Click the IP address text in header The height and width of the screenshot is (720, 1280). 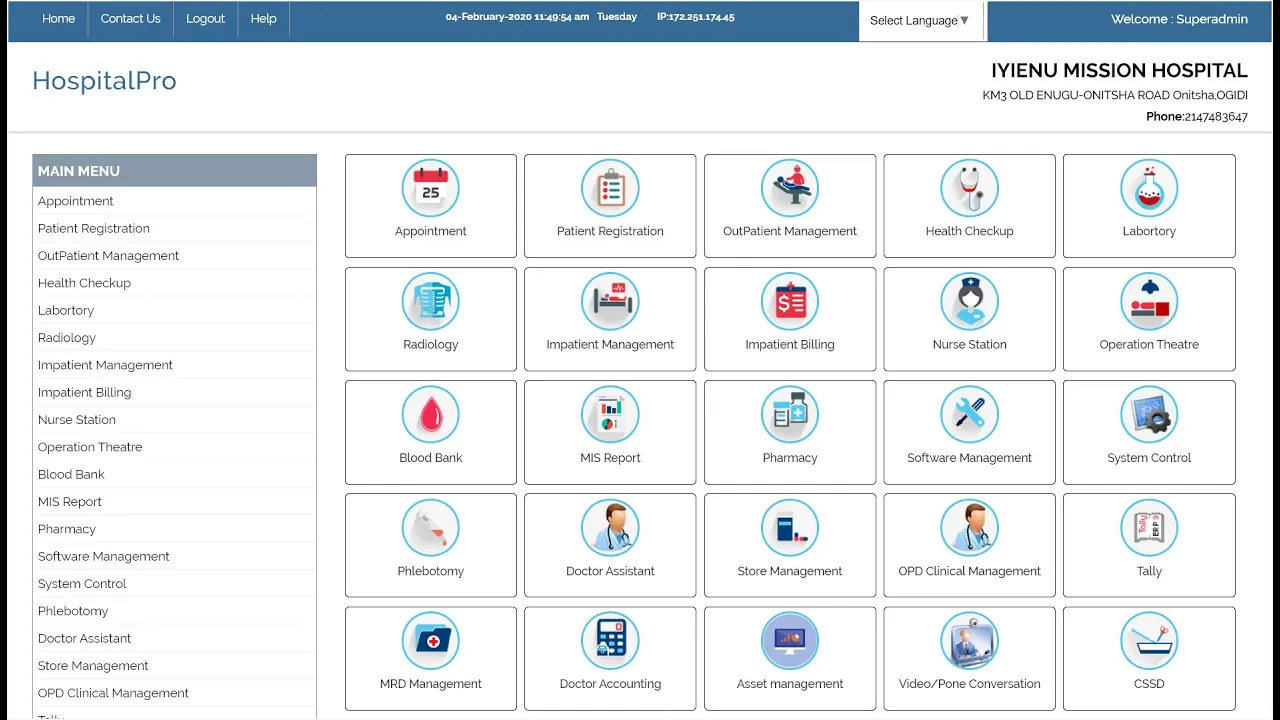tap(696, 17)
